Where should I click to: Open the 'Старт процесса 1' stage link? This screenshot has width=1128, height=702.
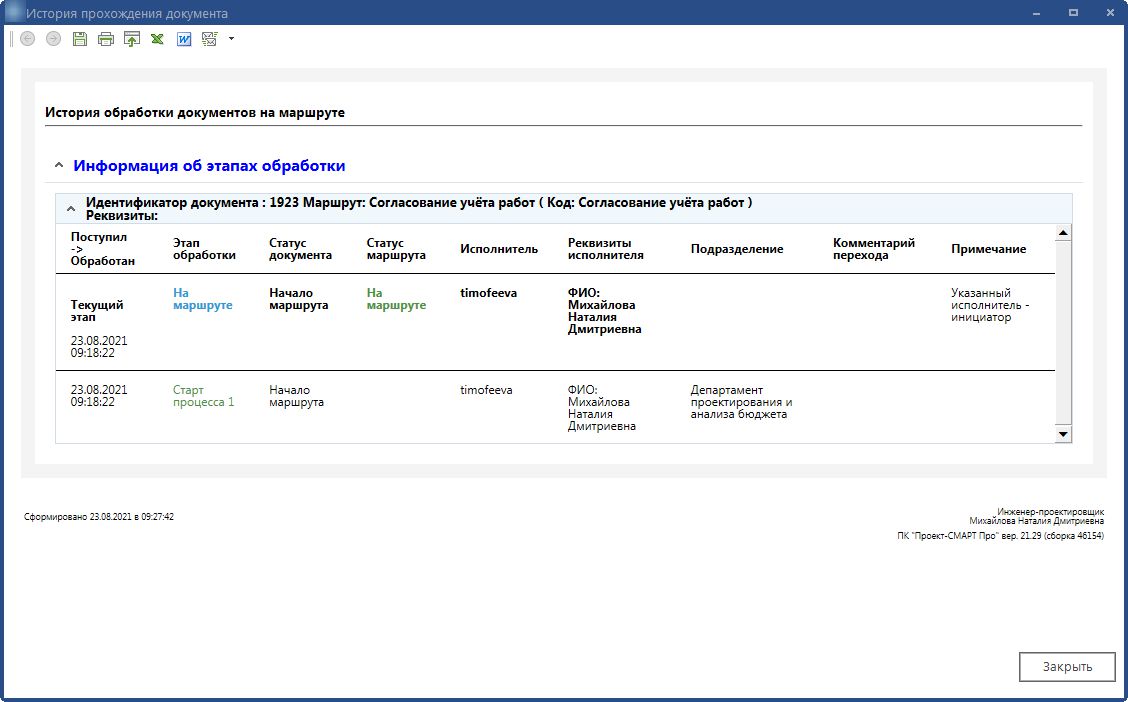pos(203,396)
